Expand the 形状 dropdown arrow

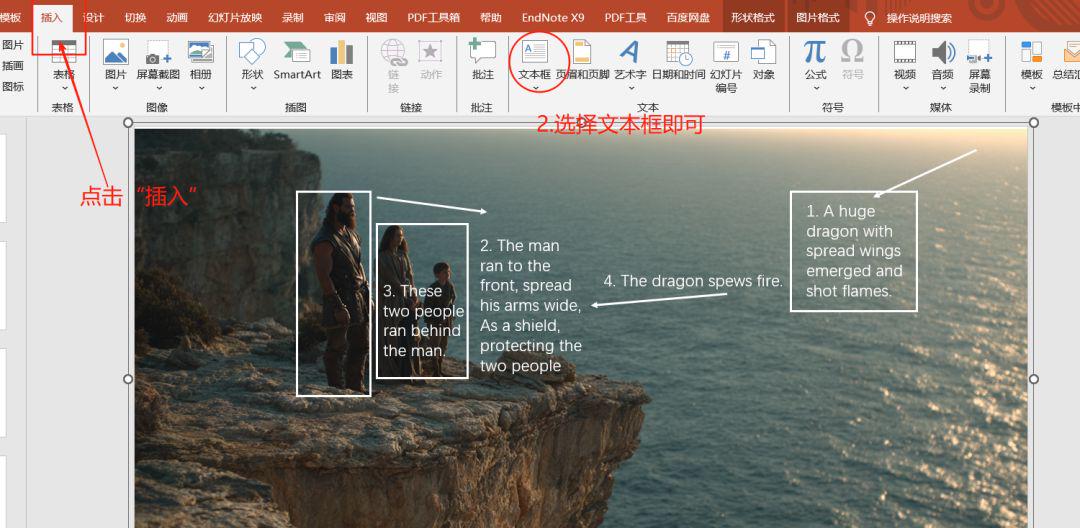point(252,87)
